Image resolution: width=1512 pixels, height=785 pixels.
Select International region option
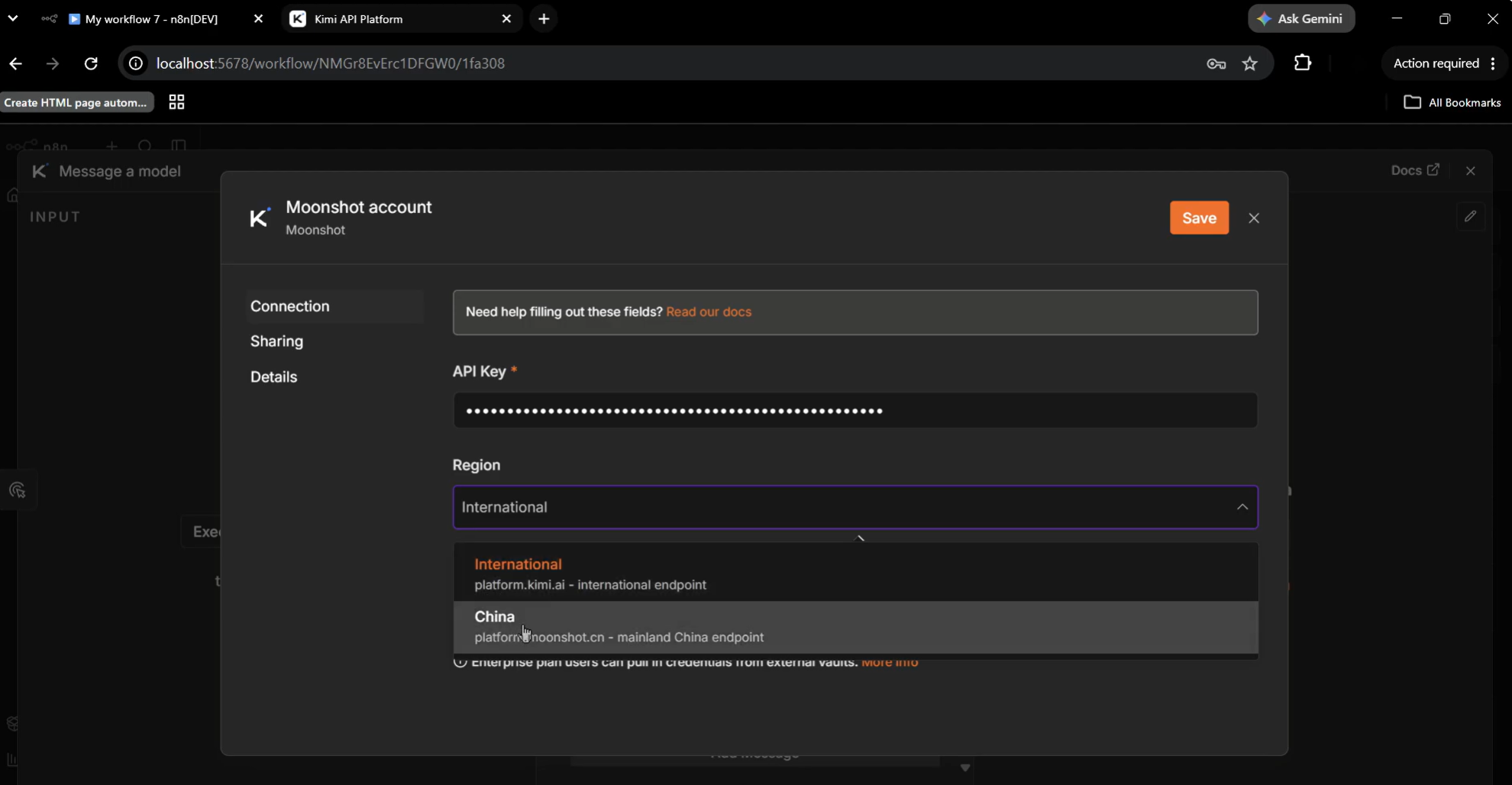(x=855, y=574)
